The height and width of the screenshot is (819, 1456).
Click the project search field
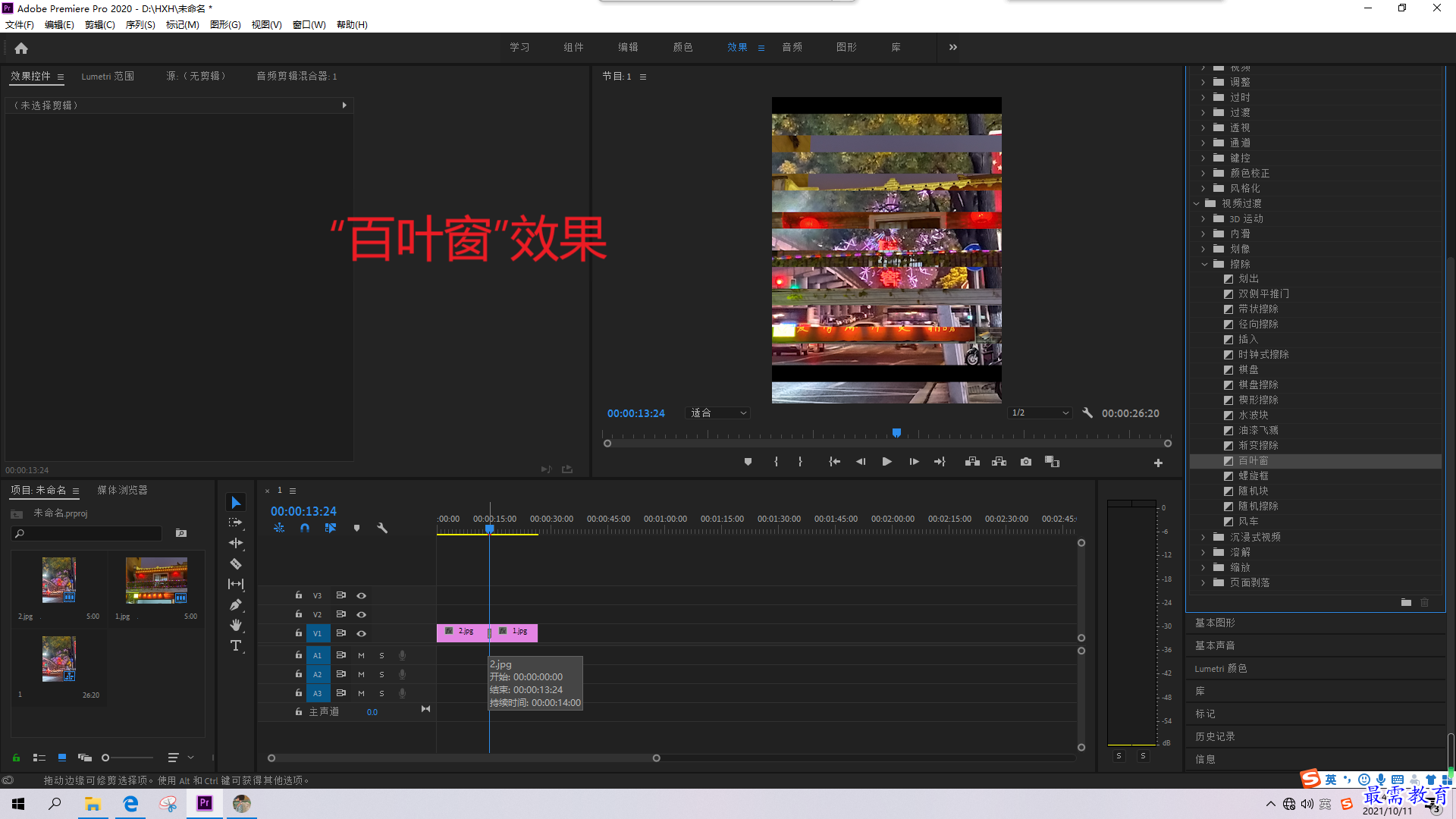point(86,534)
